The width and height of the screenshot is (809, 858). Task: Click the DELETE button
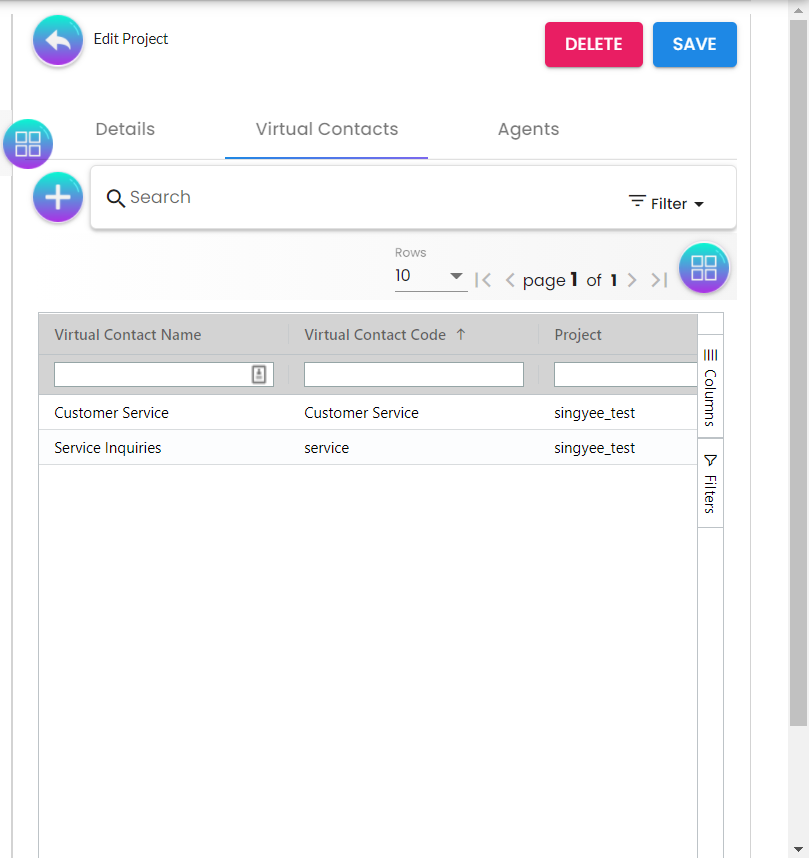coord(594,44)
